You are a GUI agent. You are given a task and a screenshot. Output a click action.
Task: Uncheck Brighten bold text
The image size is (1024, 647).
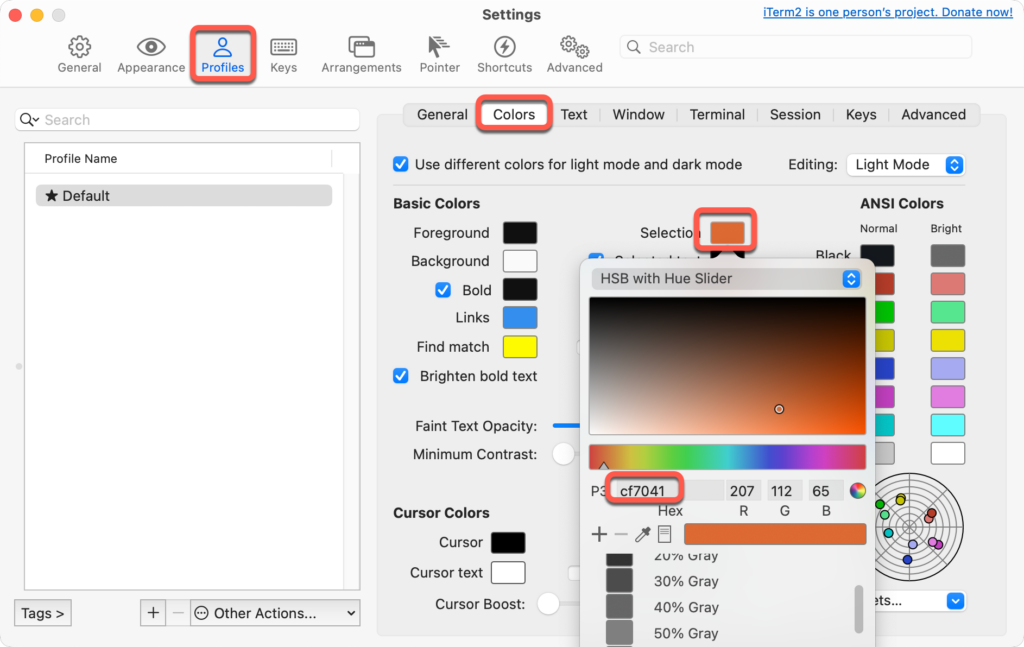(400, 375)
